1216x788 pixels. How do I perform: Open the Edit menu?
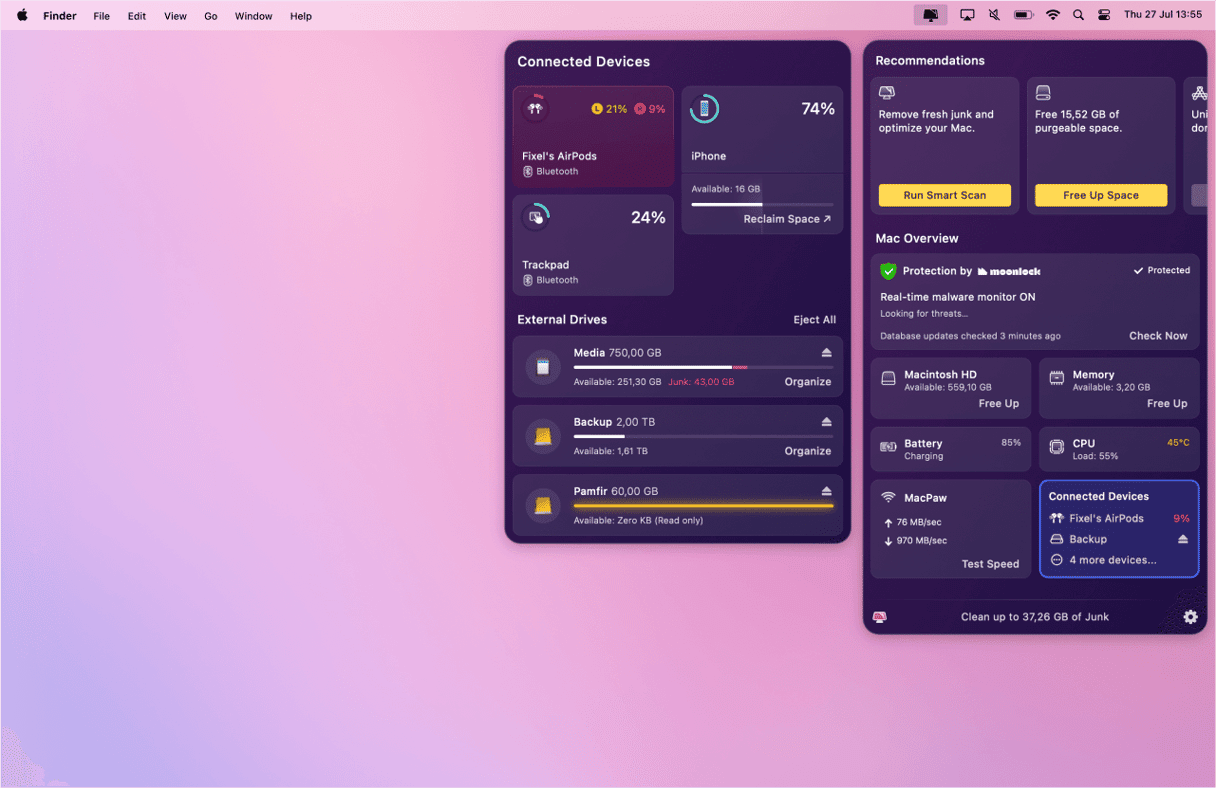(x=137, y=16)
